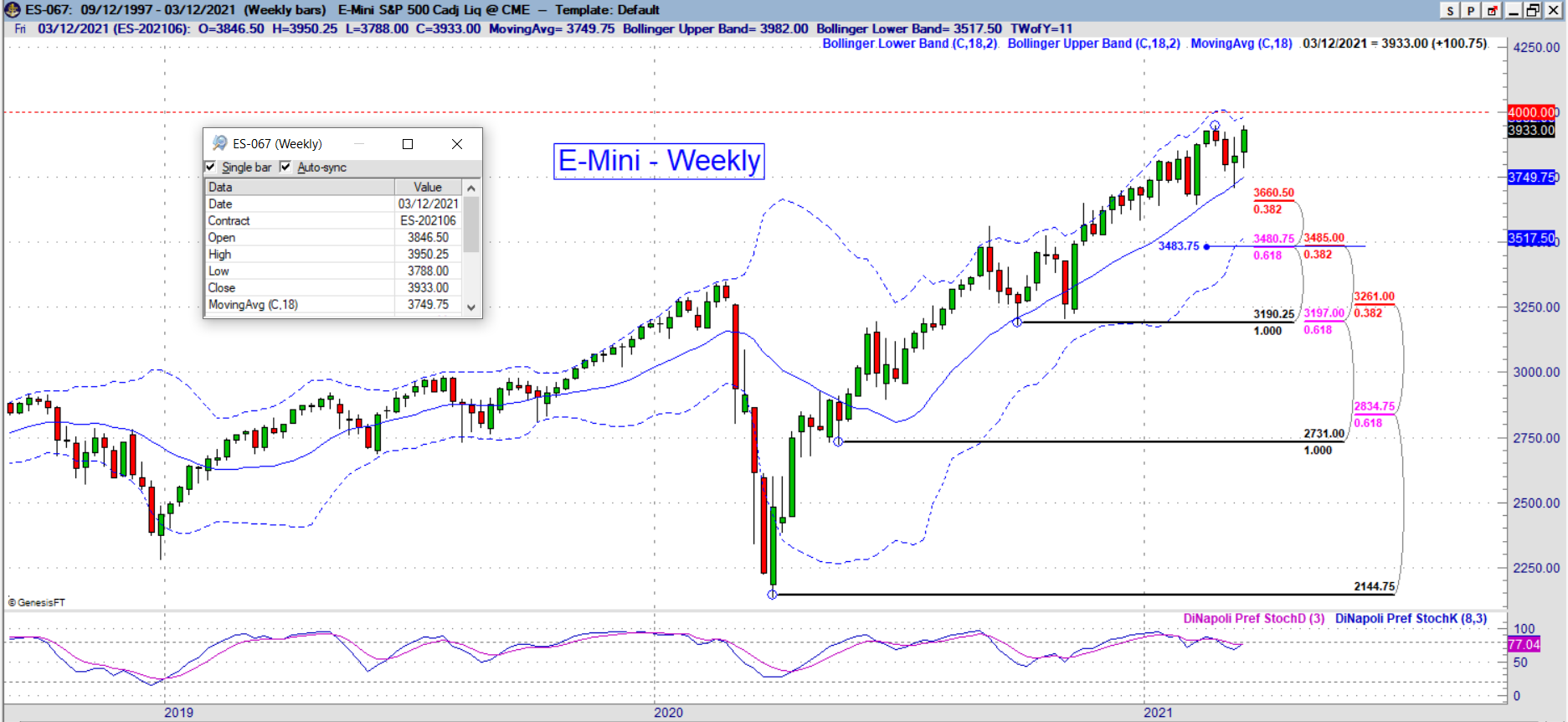The width and height of the screenshot is (1568, 722).
Task: Click the Bollinger Lower Band (C,18,2) legend label
Action: click(910, 44)
